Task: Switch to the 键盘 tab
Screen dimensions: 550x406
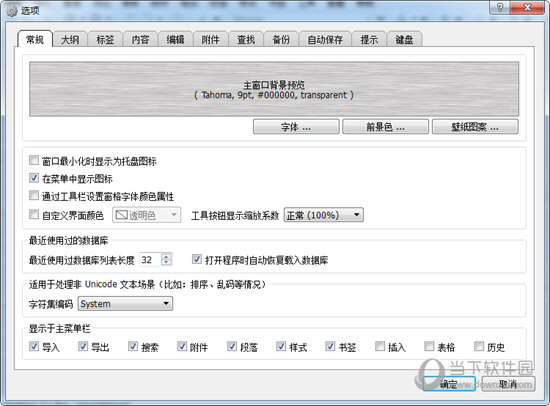Action: coord(404,40)
